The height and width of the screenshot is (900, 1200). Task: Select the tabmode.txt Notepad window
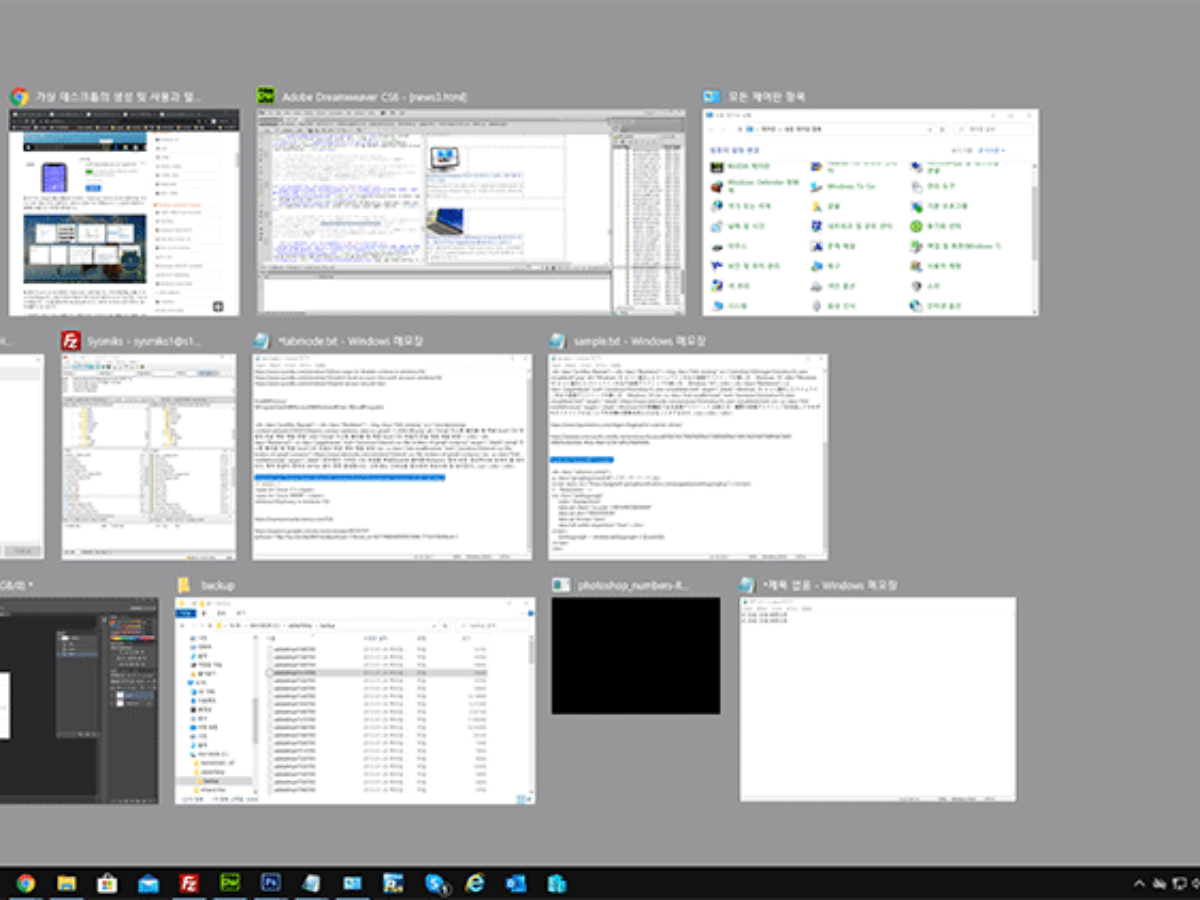point(392,456)
